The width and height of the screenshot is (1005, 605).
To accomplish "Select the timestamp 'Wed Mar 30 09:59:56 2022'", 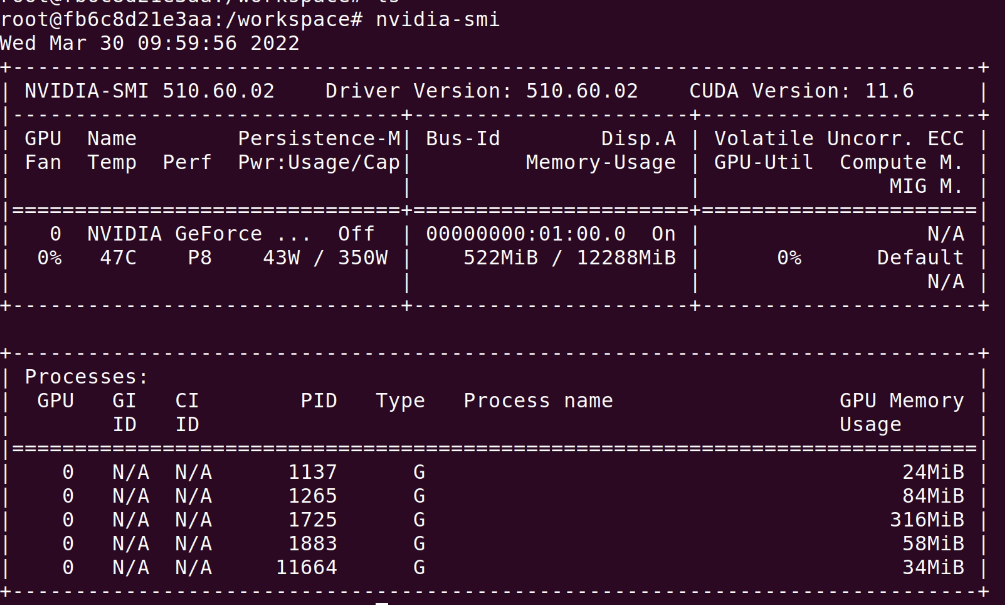I will point(149,44).
